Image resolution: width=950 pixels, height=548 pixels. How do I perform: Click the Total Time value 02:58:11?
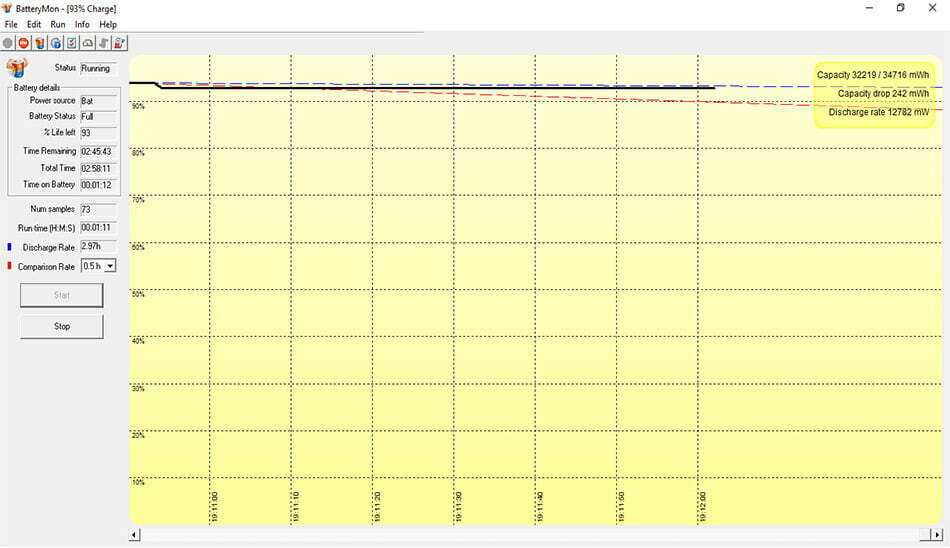tap(98, 169)
